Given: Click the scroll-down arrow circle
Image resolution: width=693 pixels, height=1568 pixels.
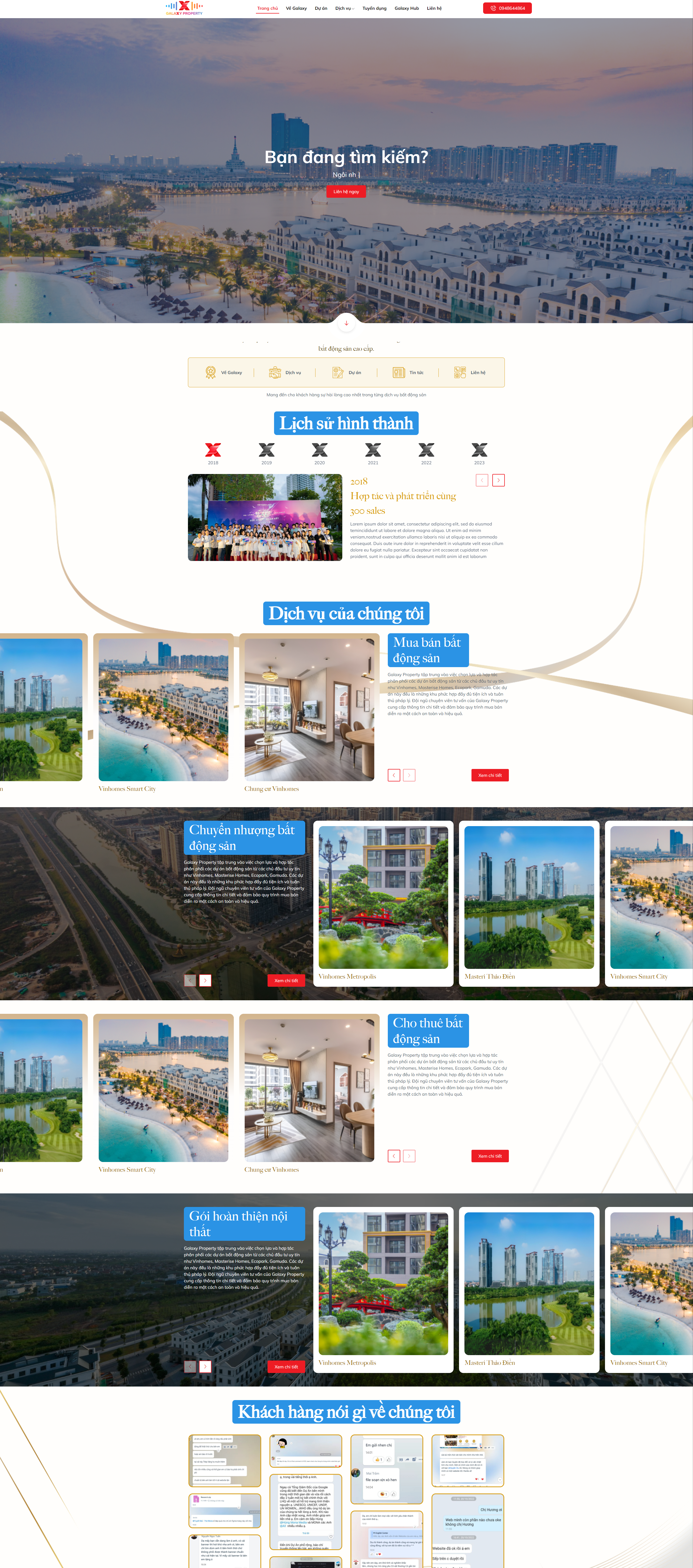Looking at the screenshot, I should 346,323.
